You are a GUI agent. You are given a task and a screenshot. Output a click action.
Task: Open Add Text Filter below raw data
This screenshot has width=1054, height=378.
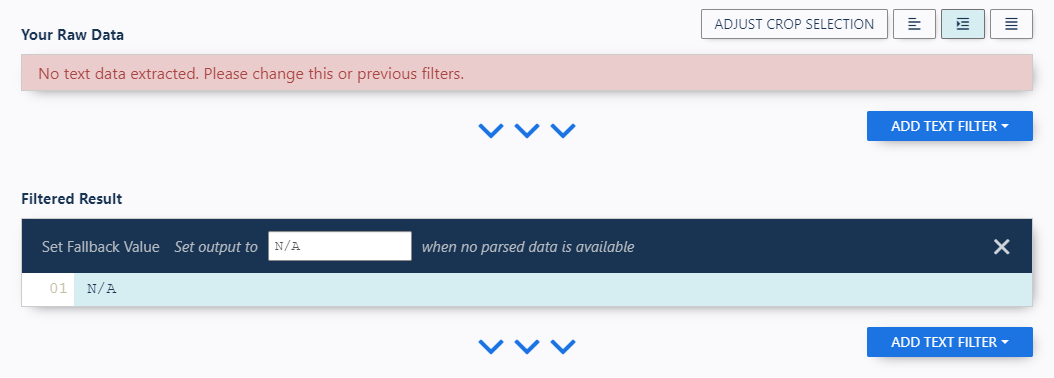click(949, 126)
